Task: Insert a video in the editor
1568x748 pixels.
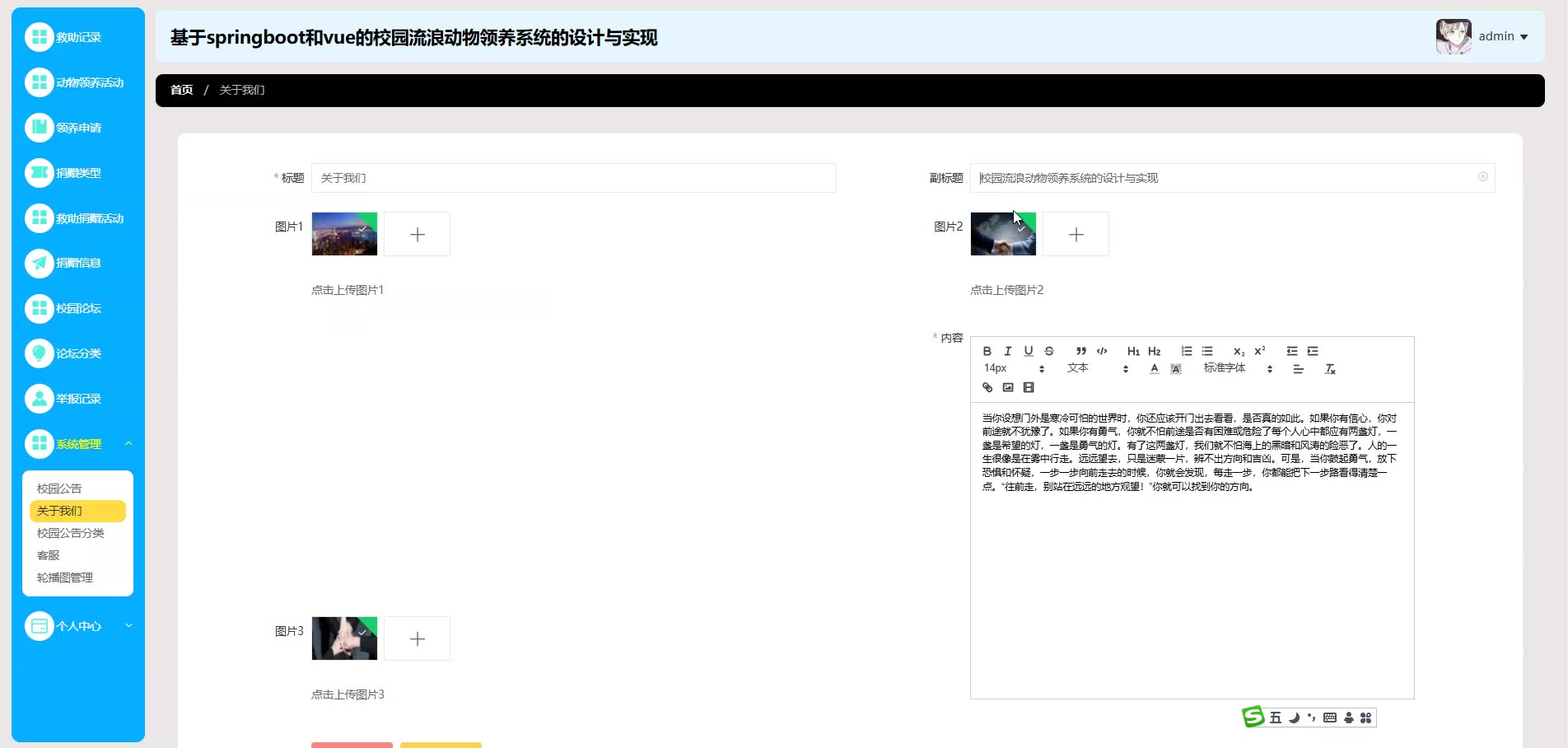Action: (1029, 387)
